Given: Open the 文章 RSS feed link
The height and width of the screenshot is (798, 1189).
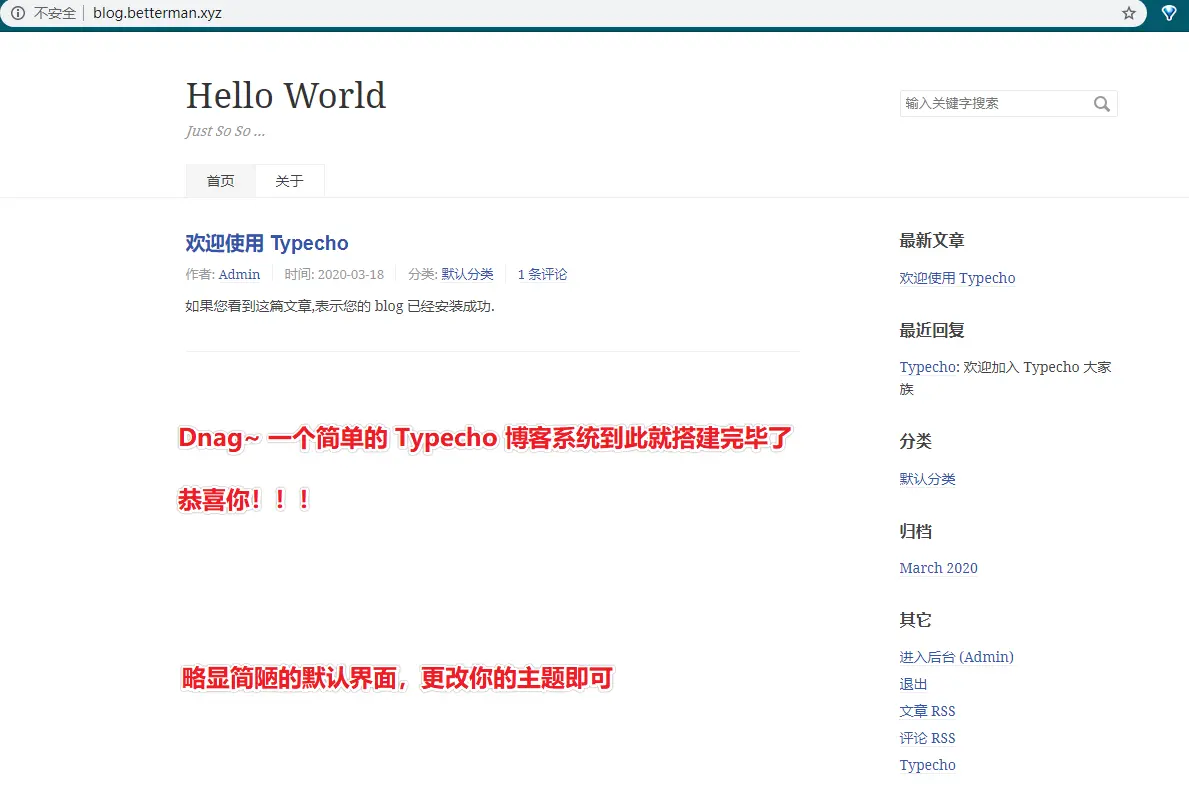Looking at the screenshot, I should click(x=927, y=711).
